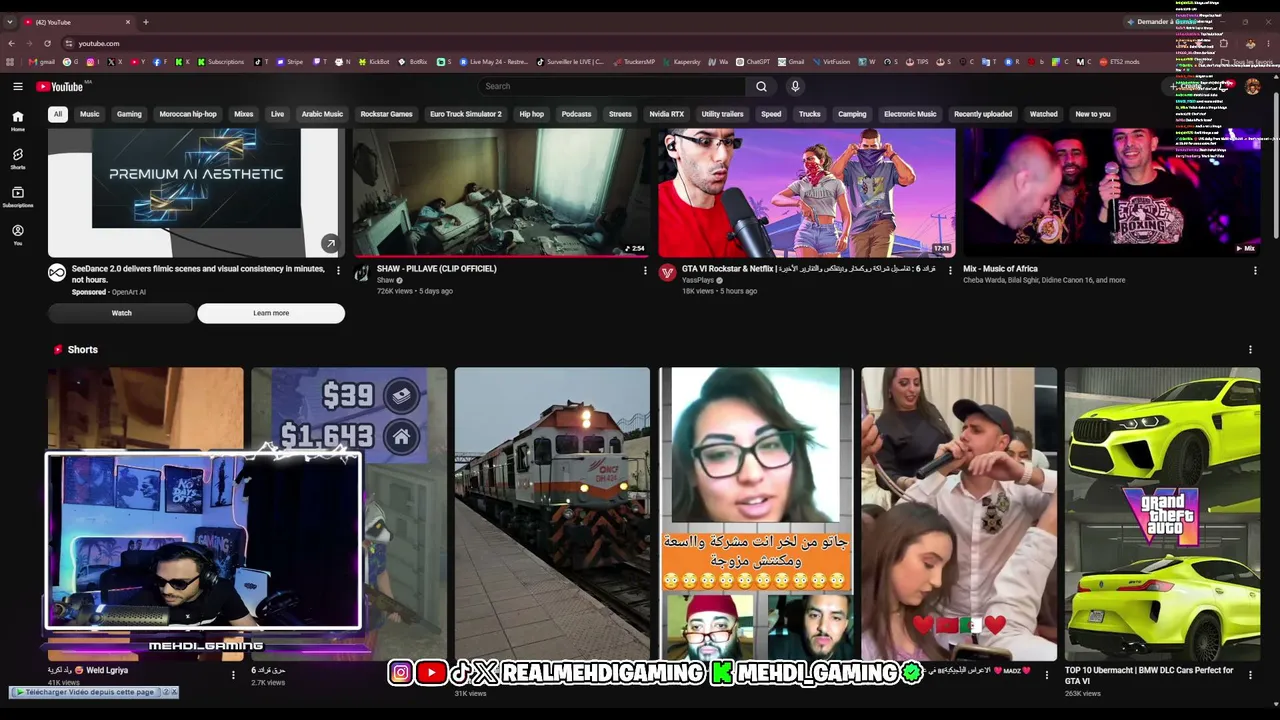
Task: Click the Watch button on the ad
Action: 121,313
